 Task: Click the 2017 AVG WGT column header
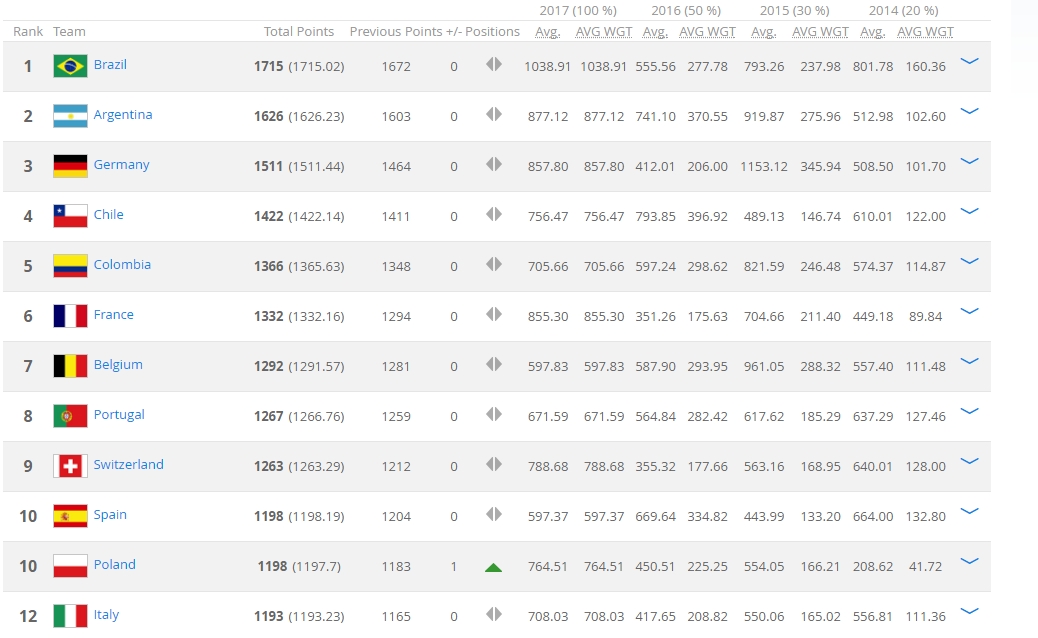click(603, 32)
